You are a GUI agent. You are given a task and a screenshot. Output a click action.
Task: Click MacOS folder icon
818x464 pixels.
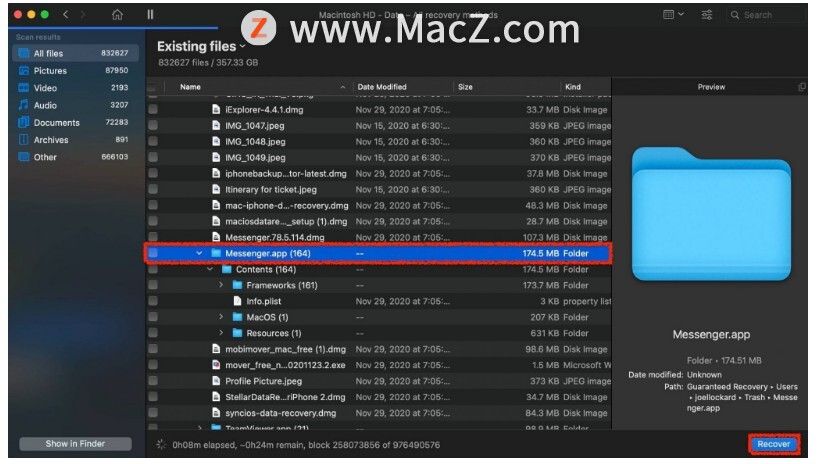click(237, 317)
